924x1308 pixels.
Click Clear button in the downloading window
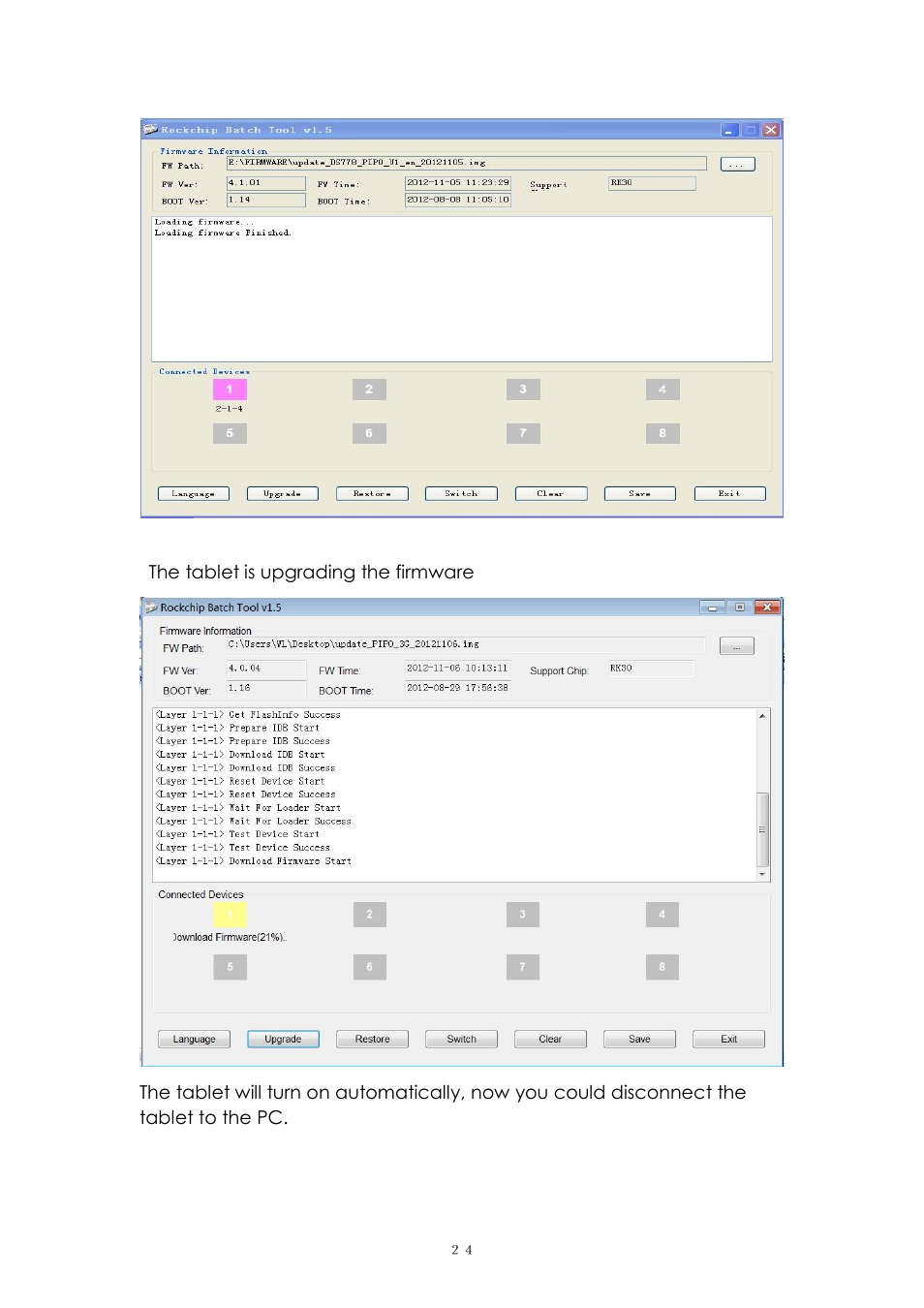click(550, 1039)
